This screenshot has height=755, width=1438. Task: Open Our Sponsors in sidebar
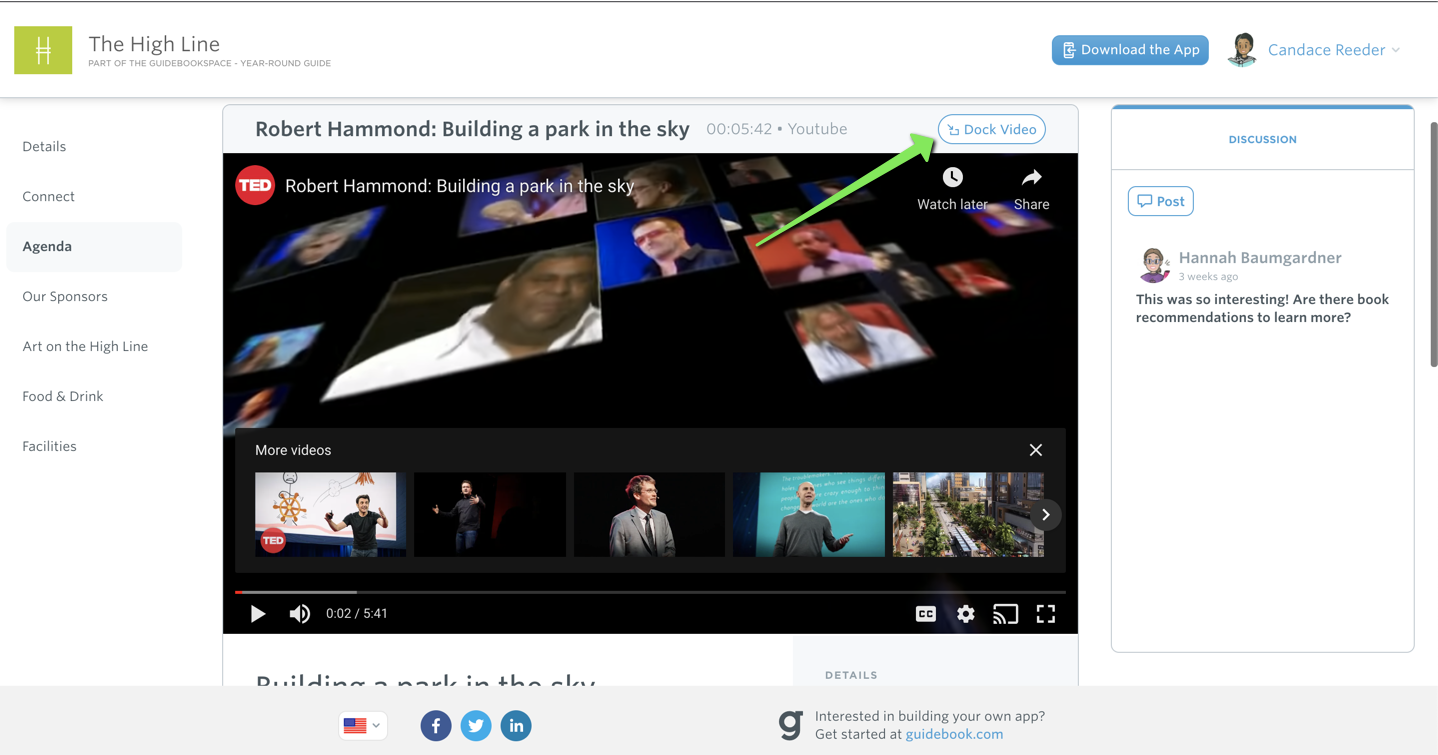[65, 296]
